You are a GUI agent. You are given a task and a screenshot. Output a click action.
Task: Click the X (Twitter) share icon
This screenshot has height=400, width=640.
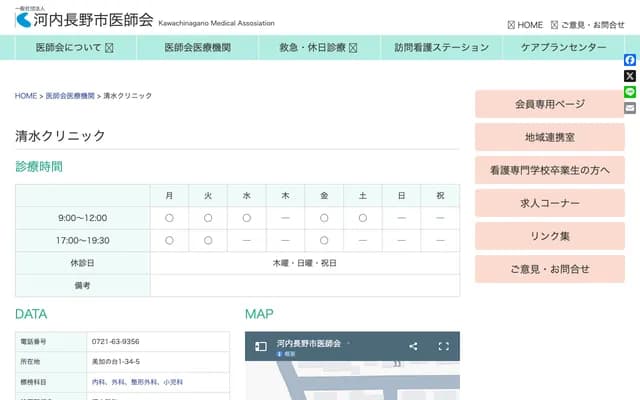630,76
